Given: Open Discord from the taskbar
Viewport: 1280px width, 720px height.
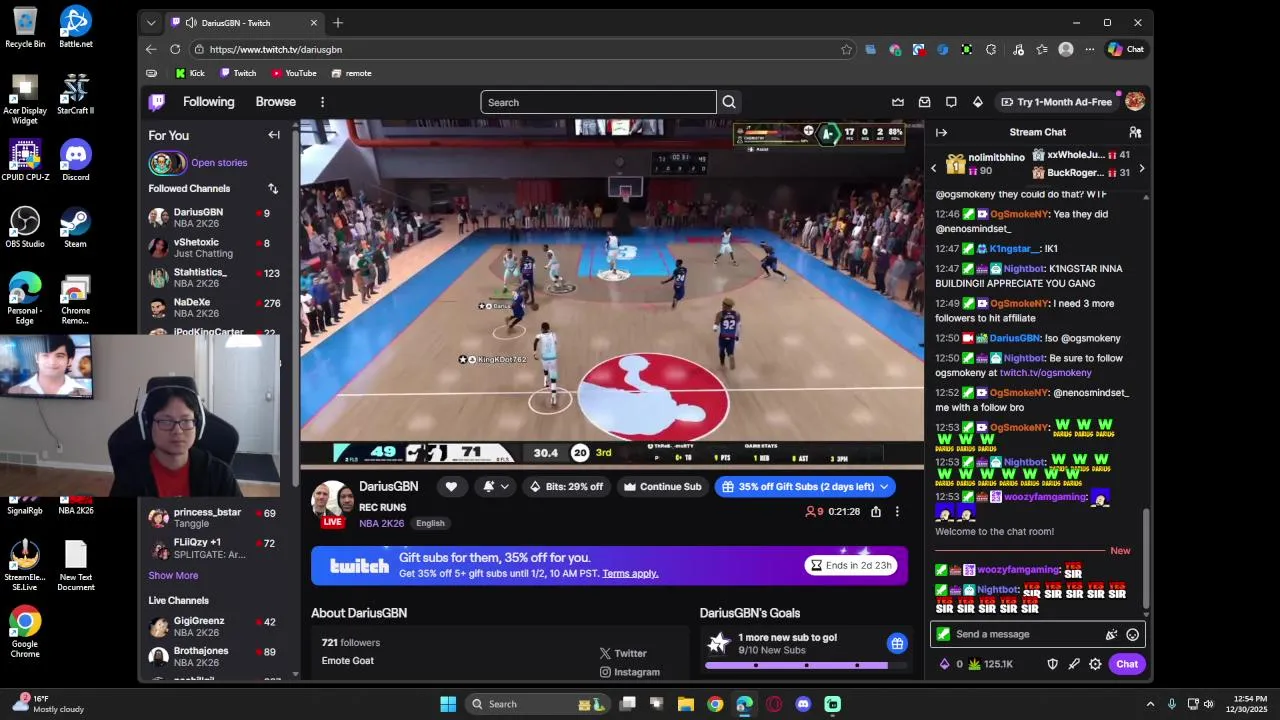Looking at the screenshot, I should pos(803,704).
